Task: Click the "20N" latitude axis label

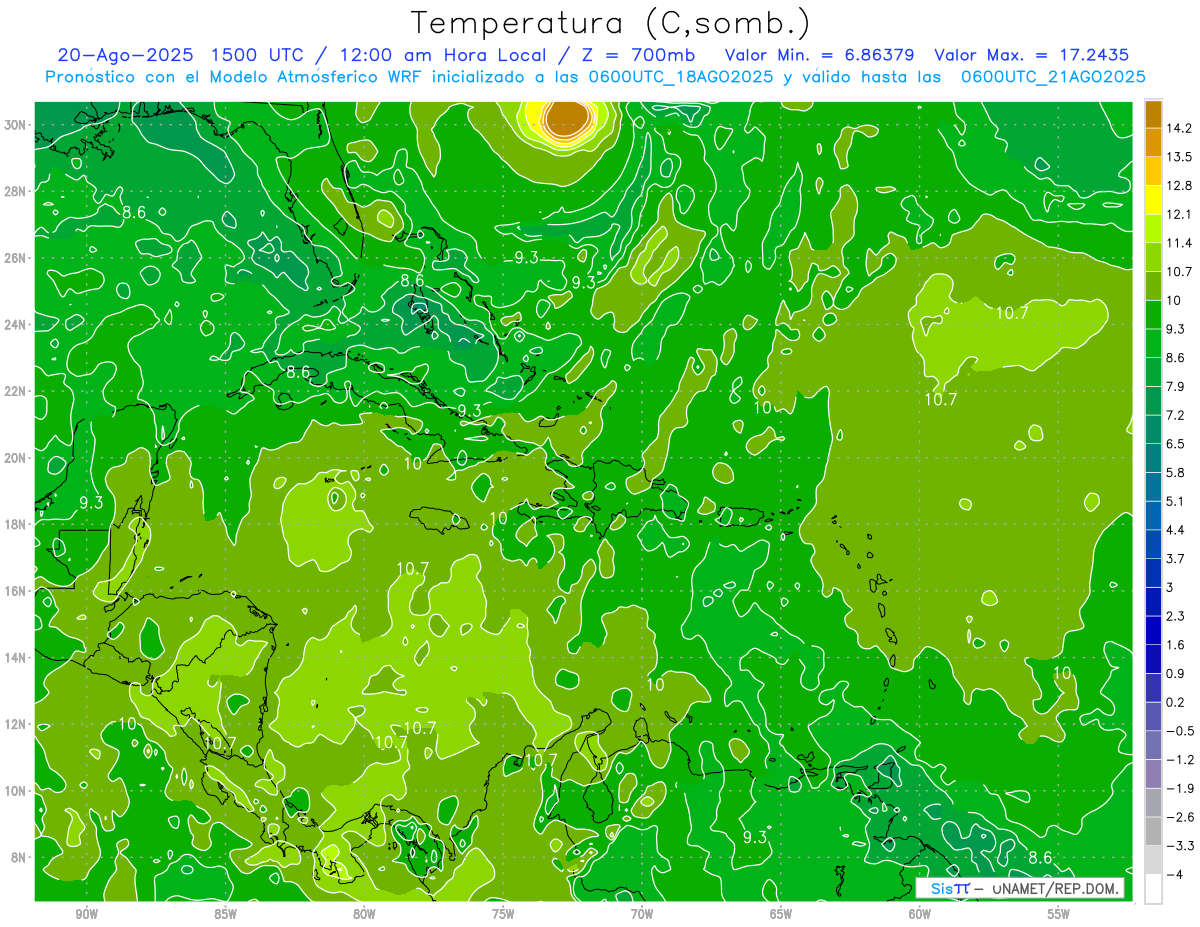Action: (16, 458)
